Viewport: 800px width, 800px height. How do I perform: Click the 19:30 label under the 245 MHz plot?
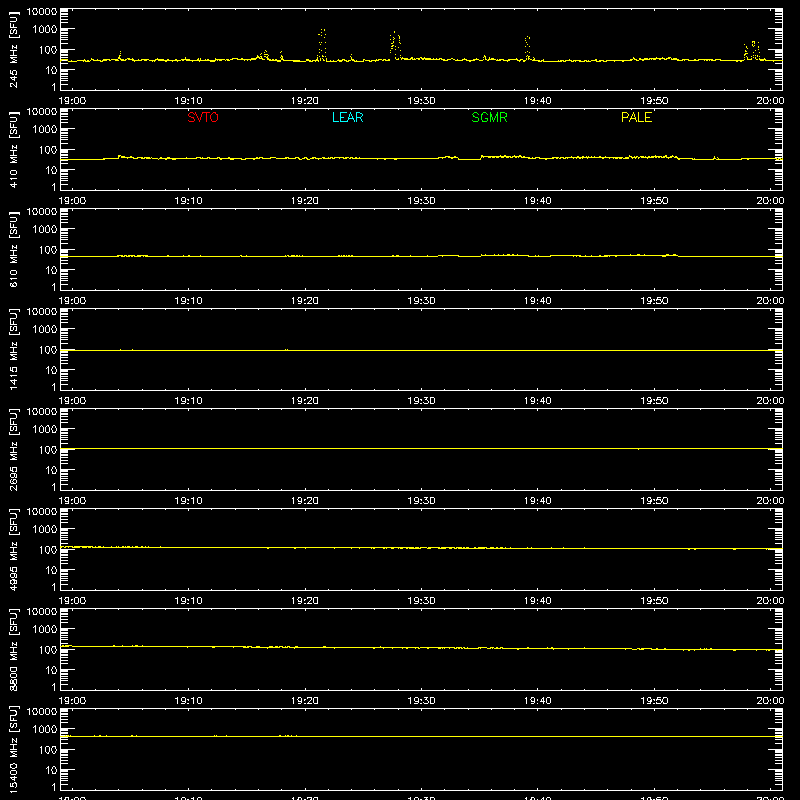click(x=421, y=101)
